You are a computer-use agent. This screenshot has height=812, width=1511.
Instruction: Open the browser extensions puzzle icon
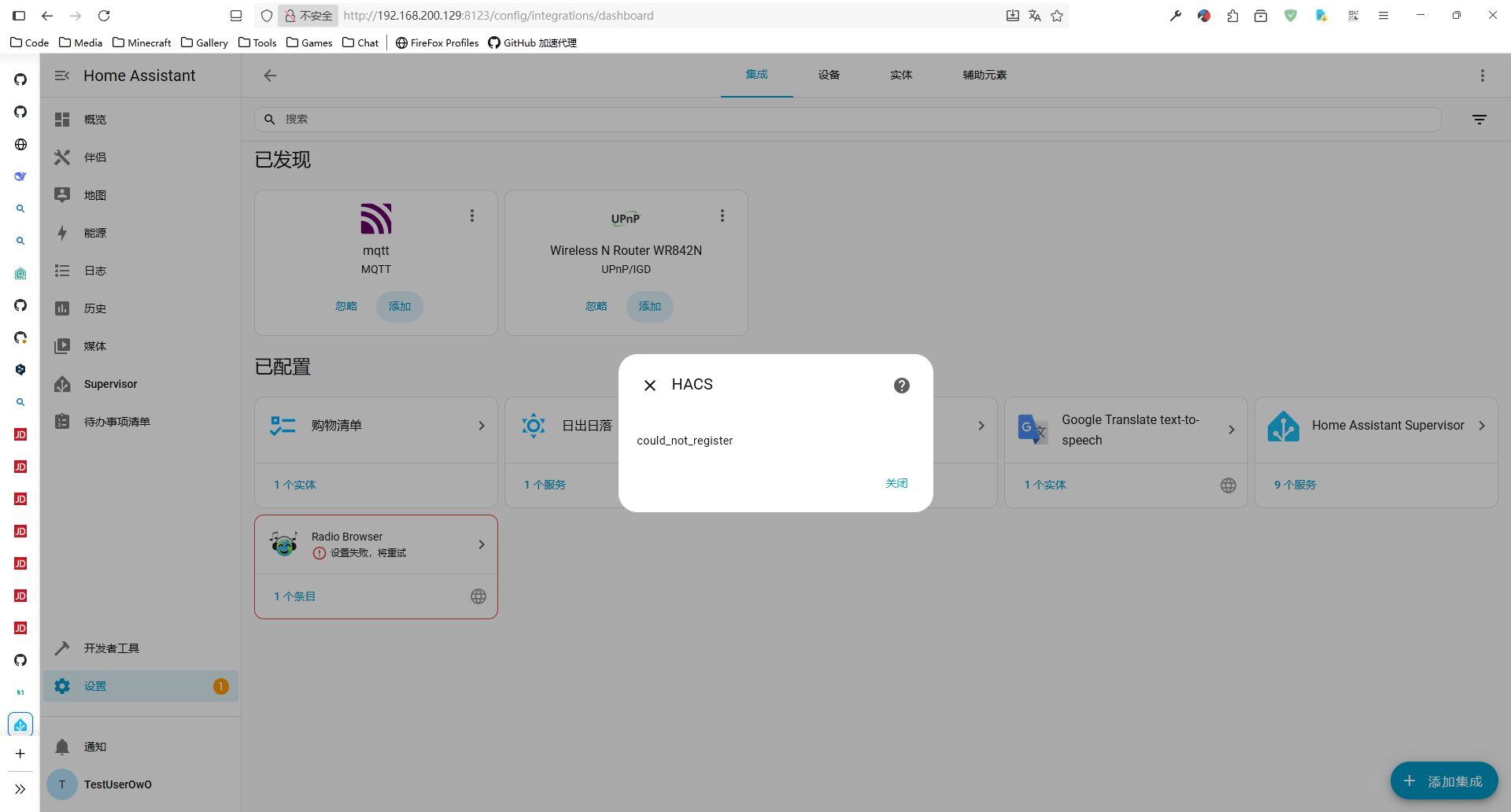1232,16
